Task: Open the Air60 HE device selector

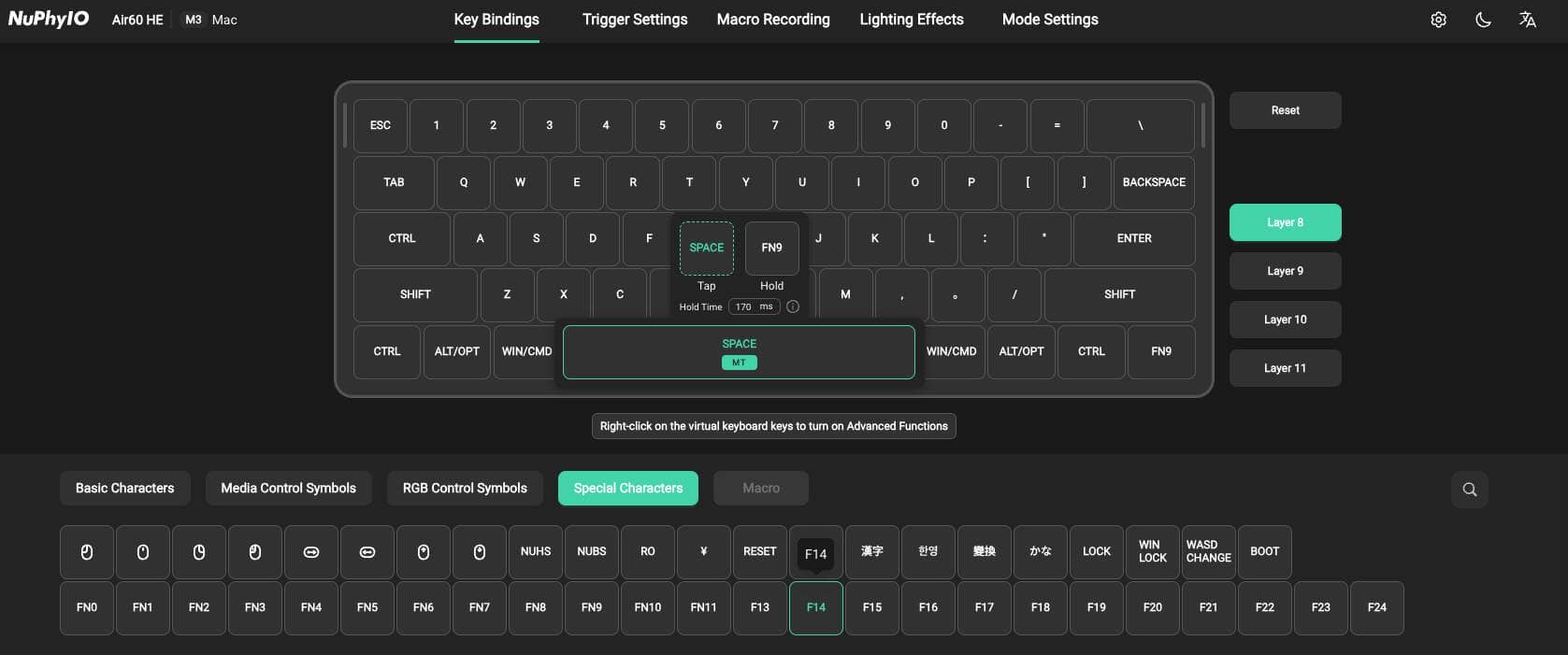Action: tap(137, 20)
